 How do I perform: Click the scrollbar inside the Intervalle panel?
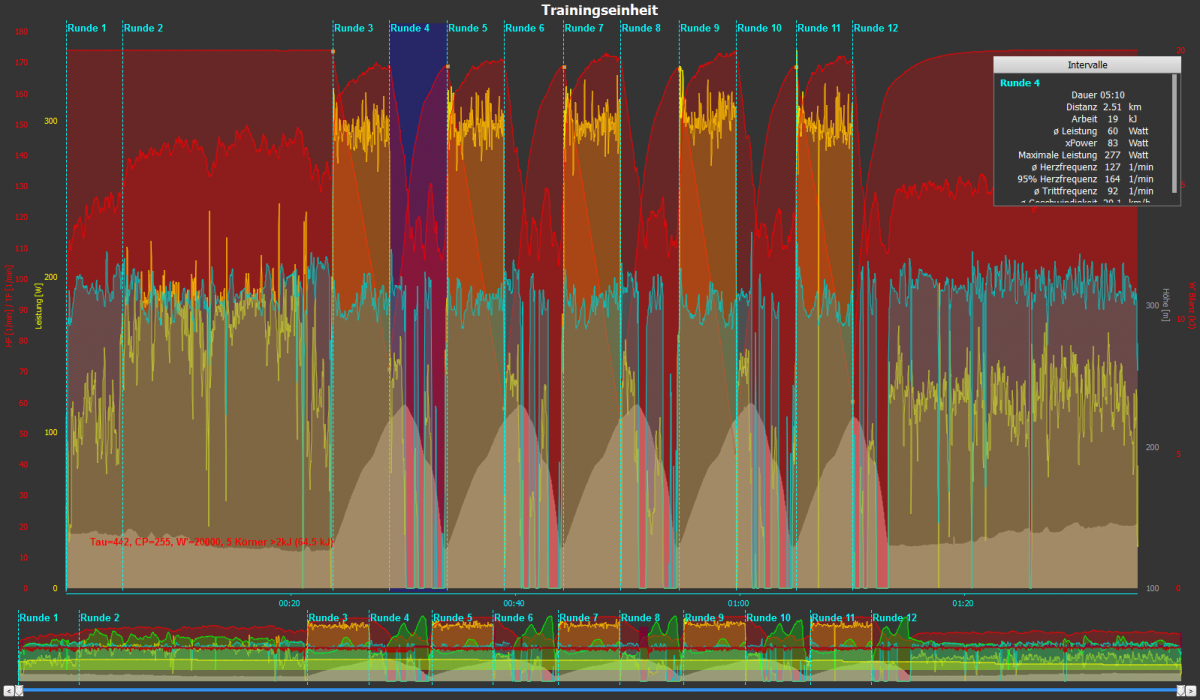1175,130
